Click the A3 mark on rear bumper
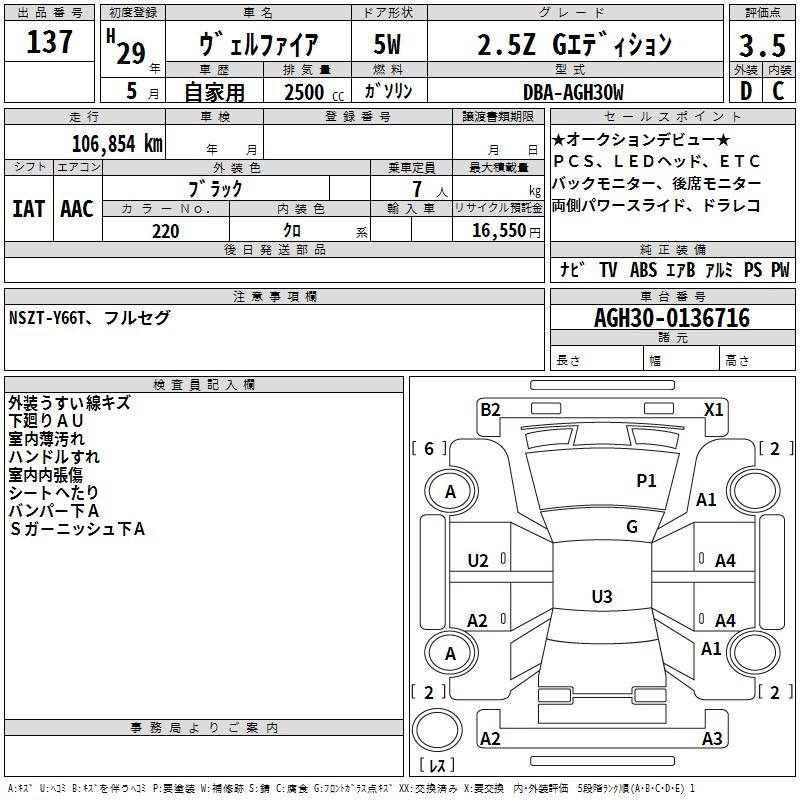Viewport: 800px width, 800px height. [x=712, y=738]
